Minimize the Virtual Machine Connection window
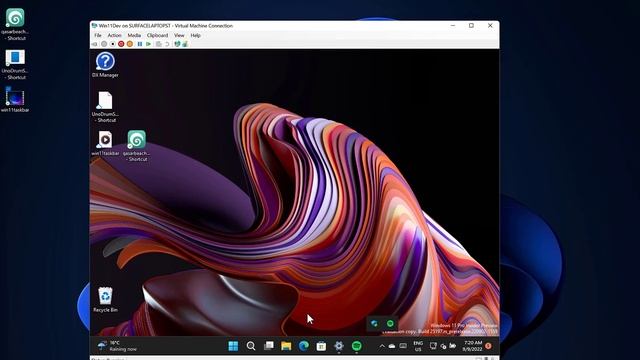Screen dimensions: 640x360 pyautogui.click(x=453, y=26)
